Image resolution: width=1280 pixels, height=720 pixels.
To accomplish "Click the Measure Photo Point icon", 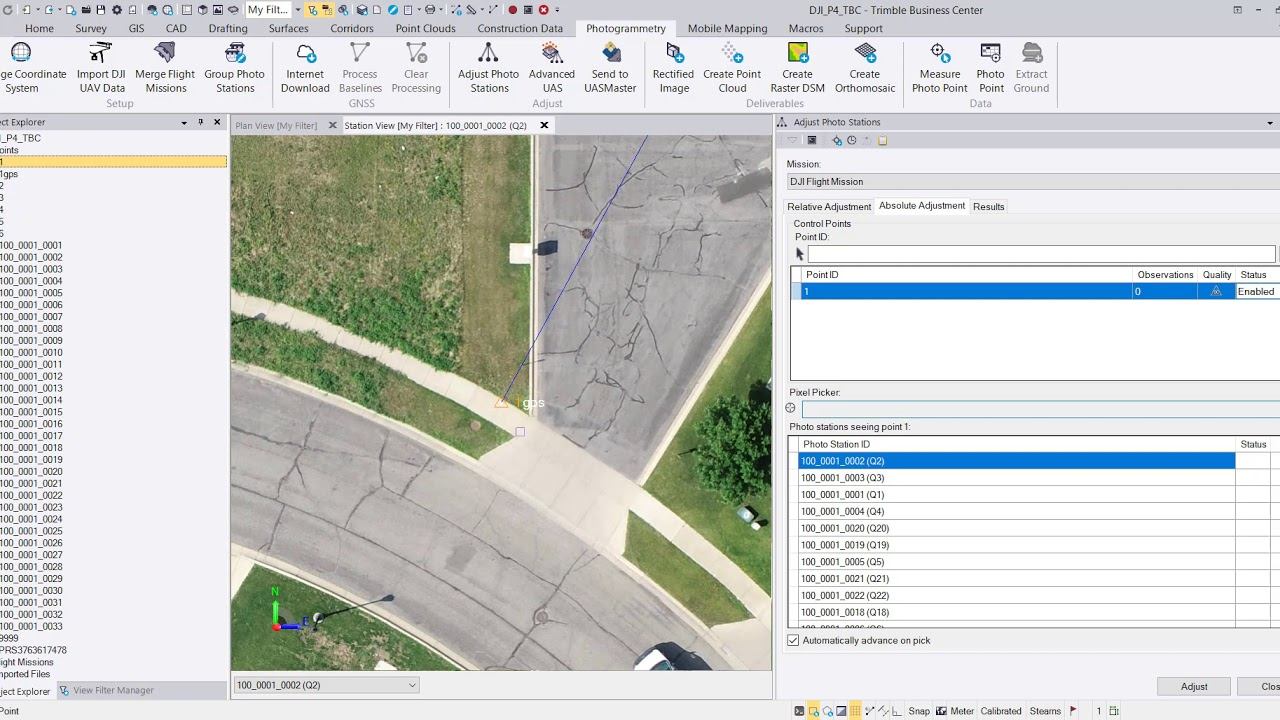I will click(939, 67).
